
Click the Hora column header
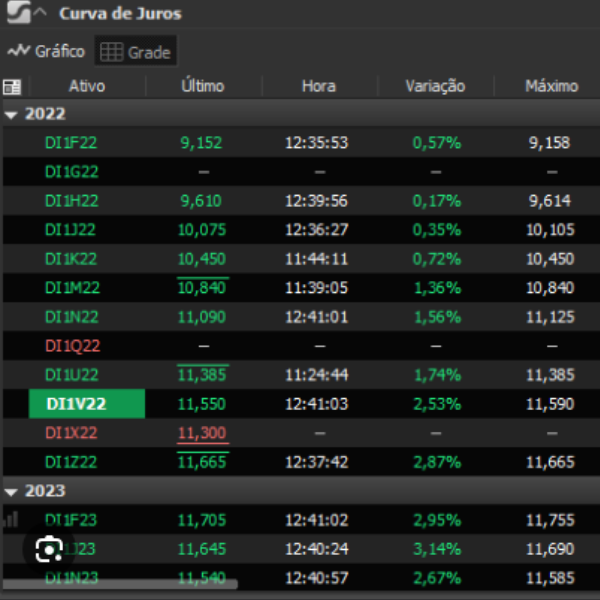[x=319, y=86]
